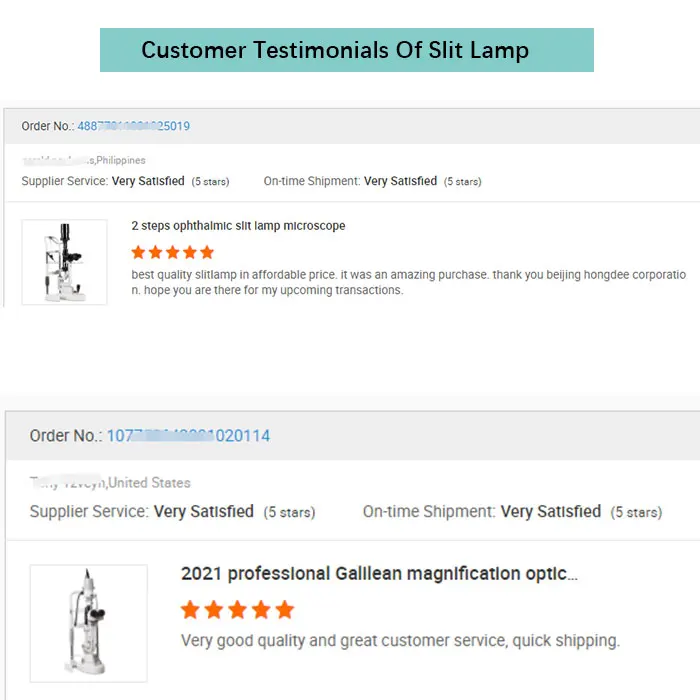This screenshot has height=700, width=700.
Task: Click the second star of the United States review
Action: (x=214, y=610)
